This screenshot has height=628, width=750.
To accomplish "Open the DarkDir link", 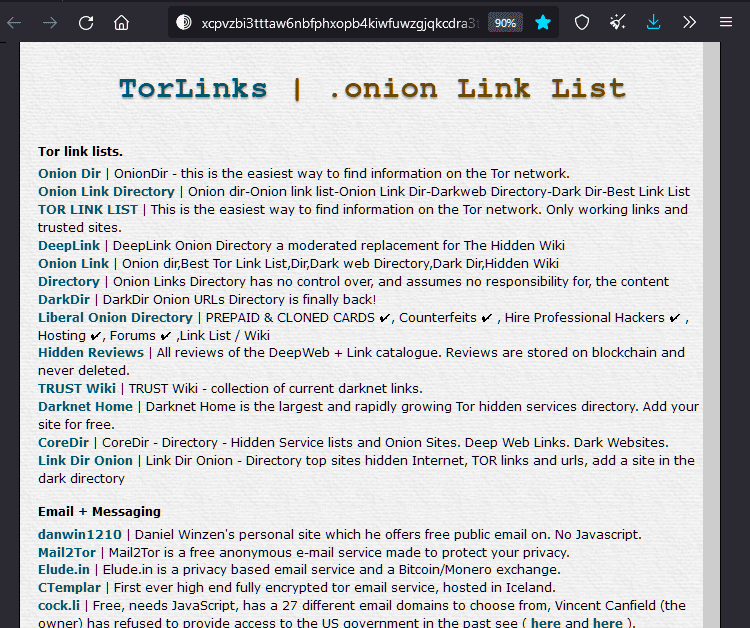I will (64, 300).
